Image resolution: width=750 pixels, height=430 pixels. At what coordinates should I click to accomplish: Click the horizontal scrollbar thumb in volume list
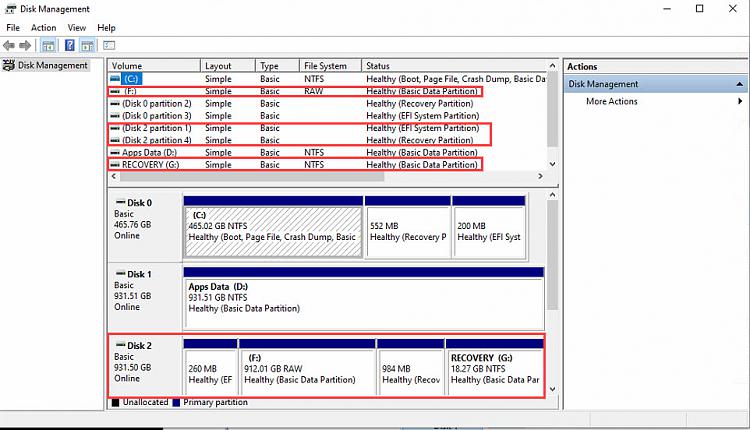(x=252, y=176)
